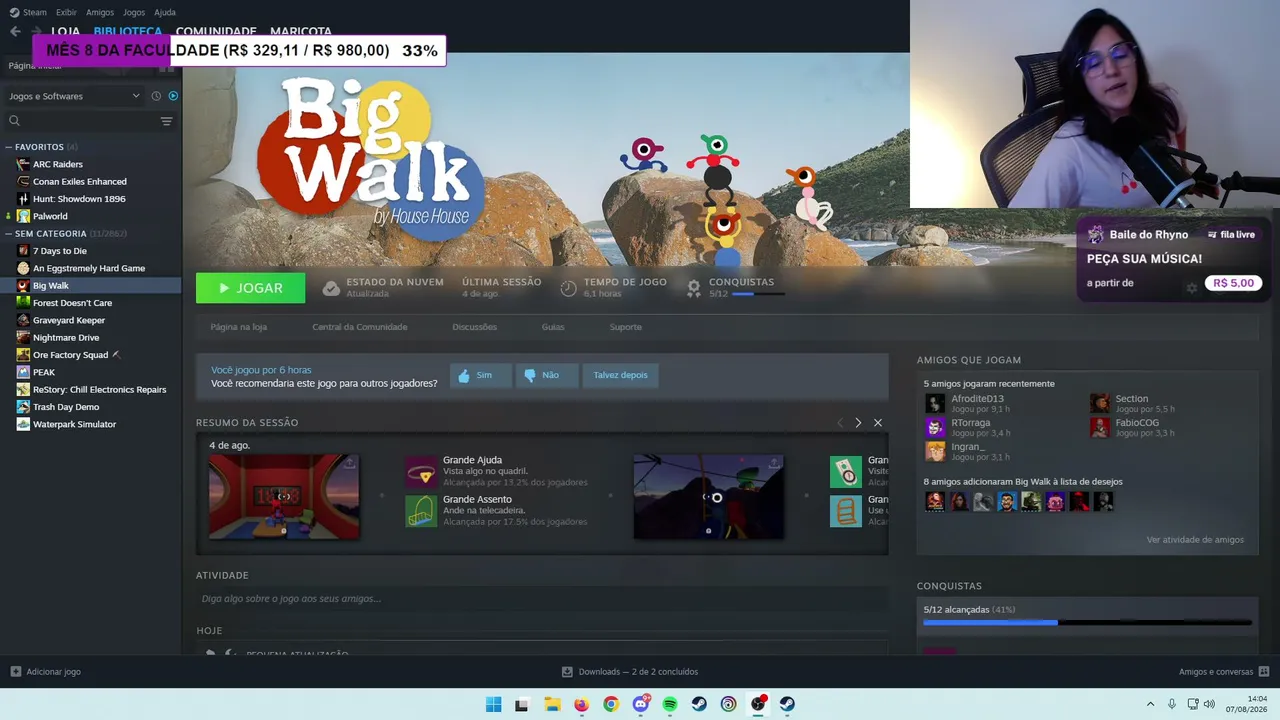This screenshot has width=1280, height=720.
Task: Open the Exibir menu
Action: point(66,12)
